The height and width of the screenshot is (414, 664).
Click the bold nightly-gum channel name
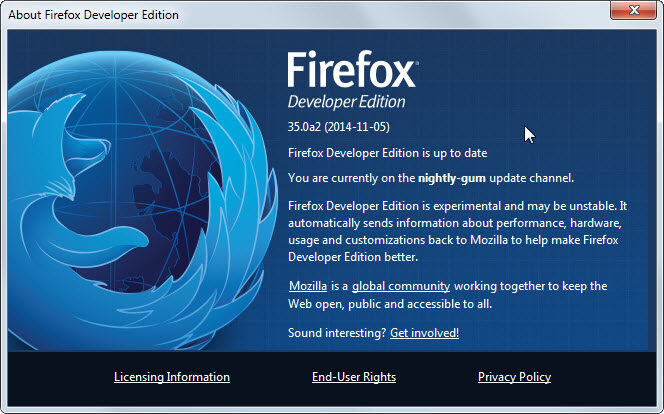point(452,178)
